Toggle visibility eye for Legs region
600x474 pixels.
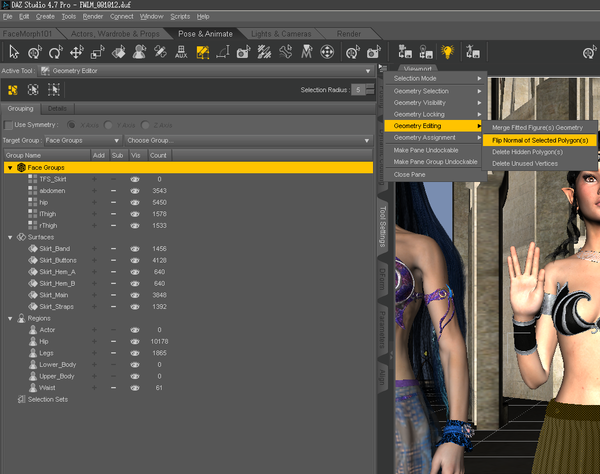click(135, 353)
